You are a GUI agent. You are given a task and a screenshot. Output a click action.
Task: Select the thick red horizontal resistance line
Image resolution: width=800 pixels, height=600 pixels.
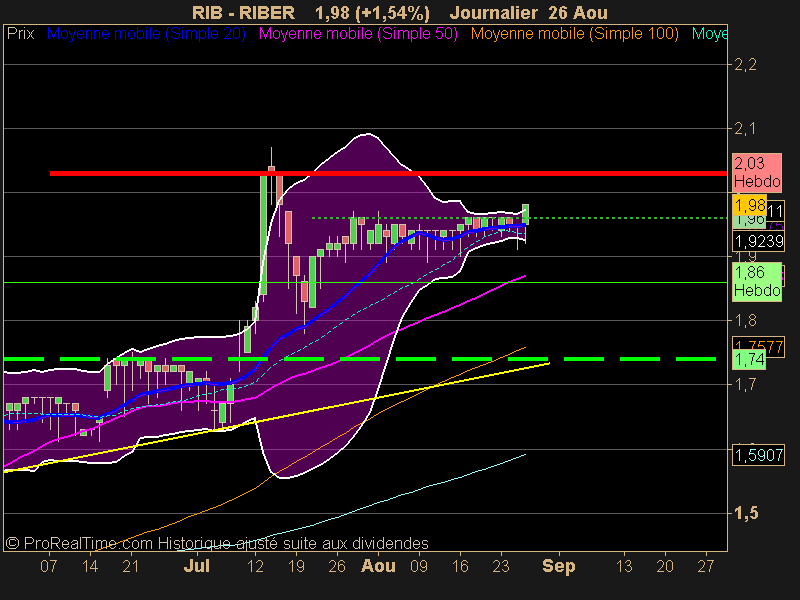click(388, 173)
